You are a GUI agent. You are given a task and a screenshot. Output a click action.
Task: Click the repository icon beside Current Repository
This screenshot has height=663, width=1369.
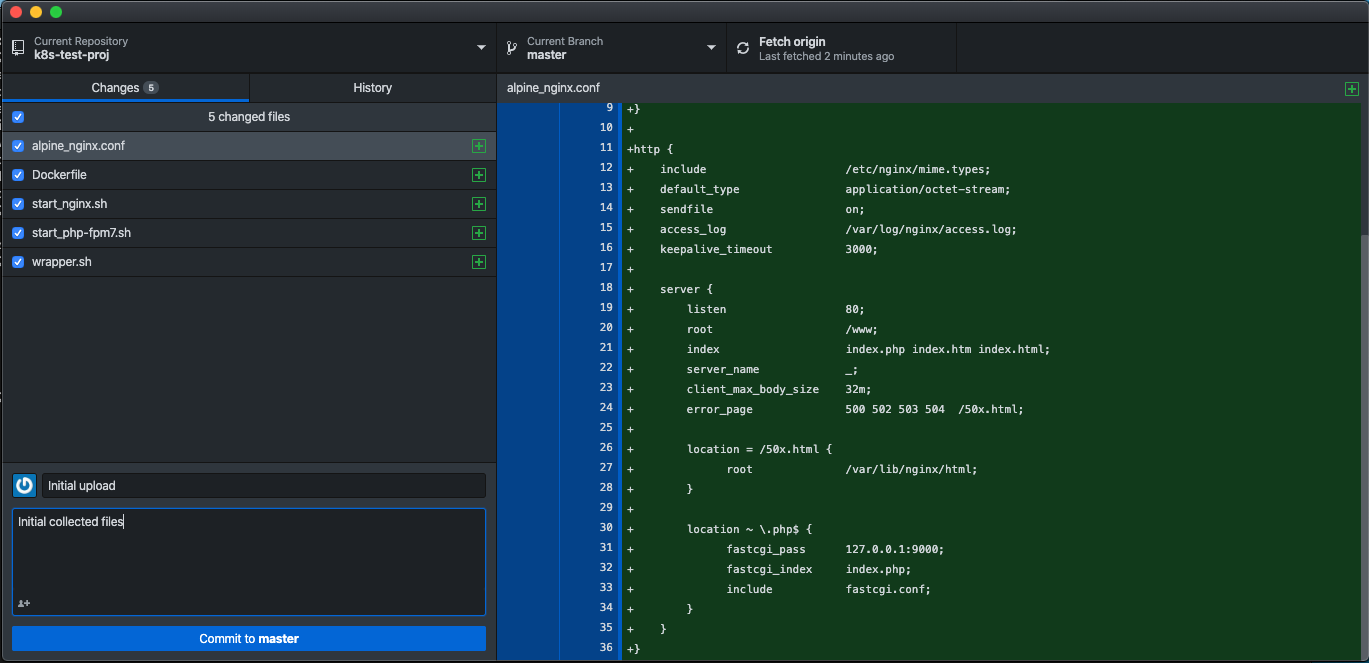coord(18,48)
